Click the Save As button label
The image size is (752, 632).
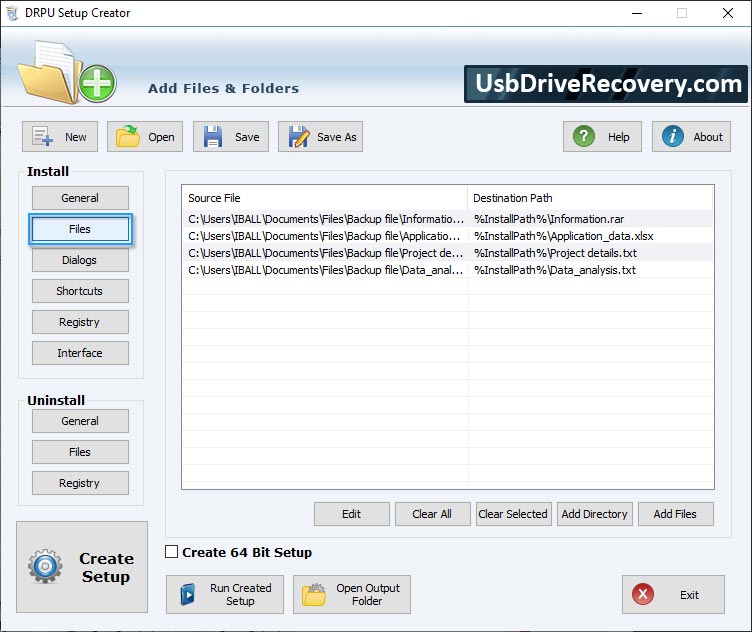tap(337, 137)
